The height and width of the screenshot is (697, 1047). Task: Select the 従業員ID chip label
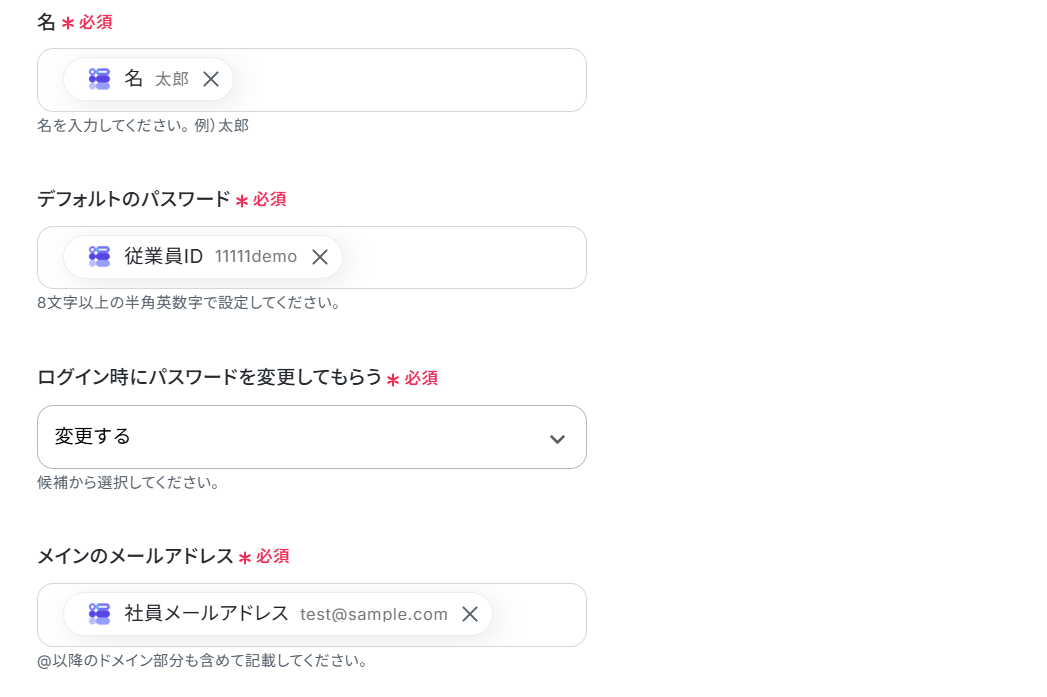[x=164, y=256]
